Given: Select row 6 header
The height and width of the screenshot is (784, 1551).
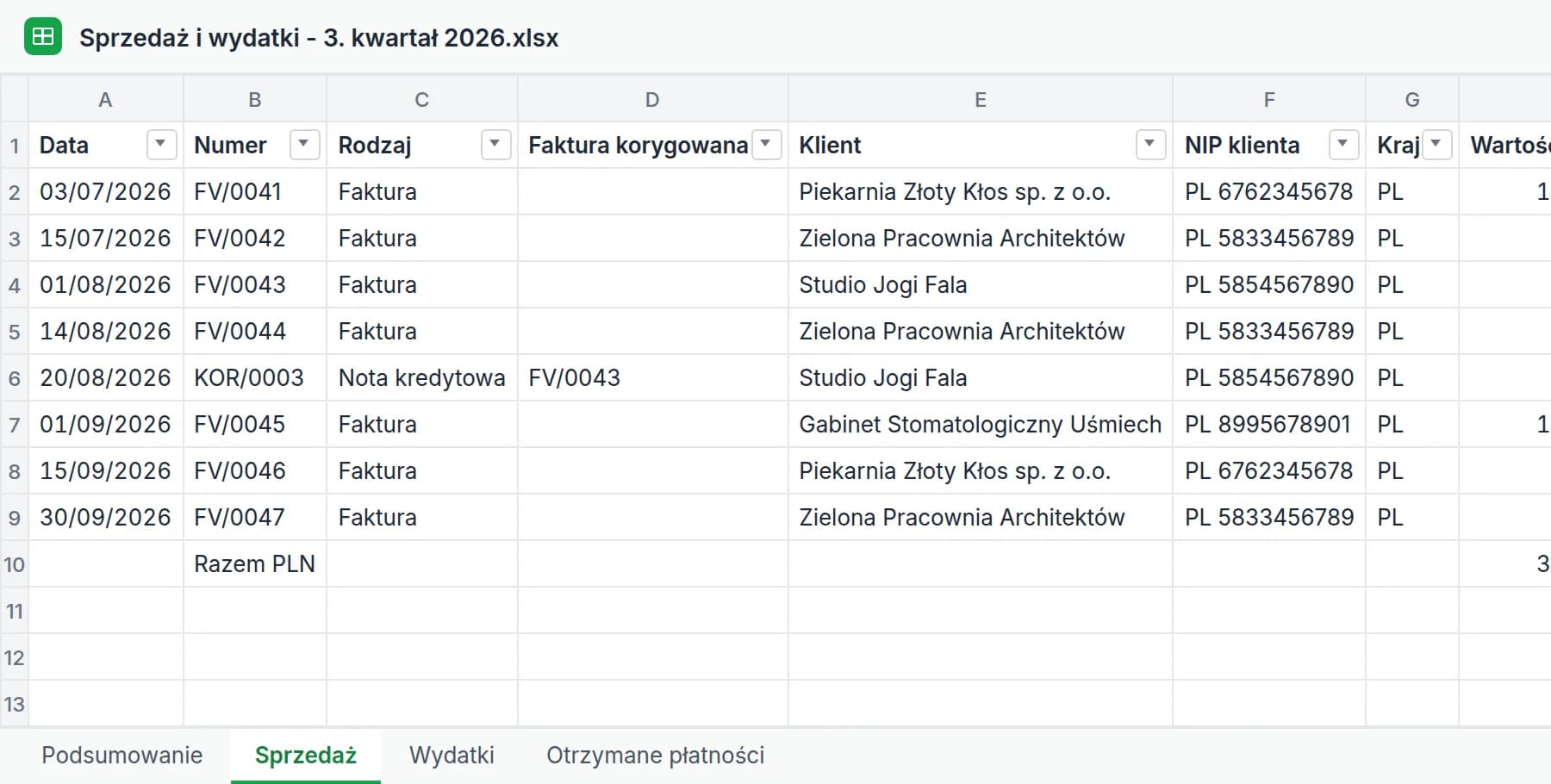Looking at the screenshot, I should 15,378.
